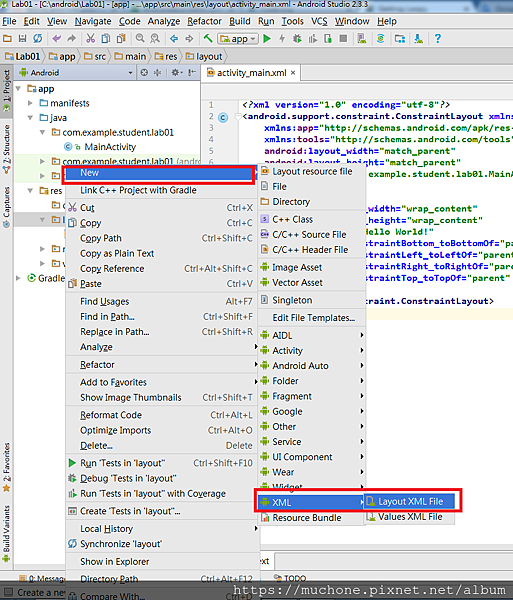Choose Layout XML File in submenu
513x600 pixels.
[x=409, y=502]
